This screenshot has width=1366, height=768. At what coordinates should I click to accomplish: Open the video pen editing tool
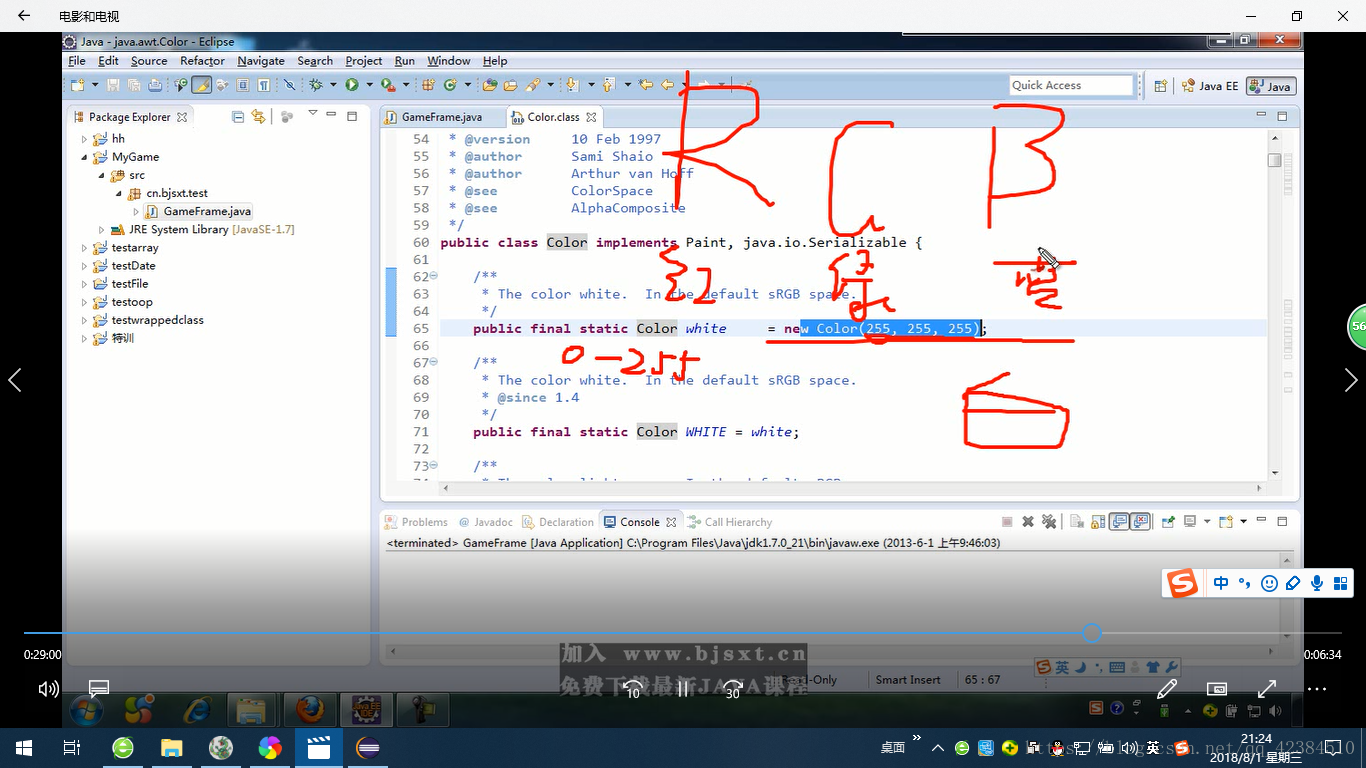[x=1166, y=689]
